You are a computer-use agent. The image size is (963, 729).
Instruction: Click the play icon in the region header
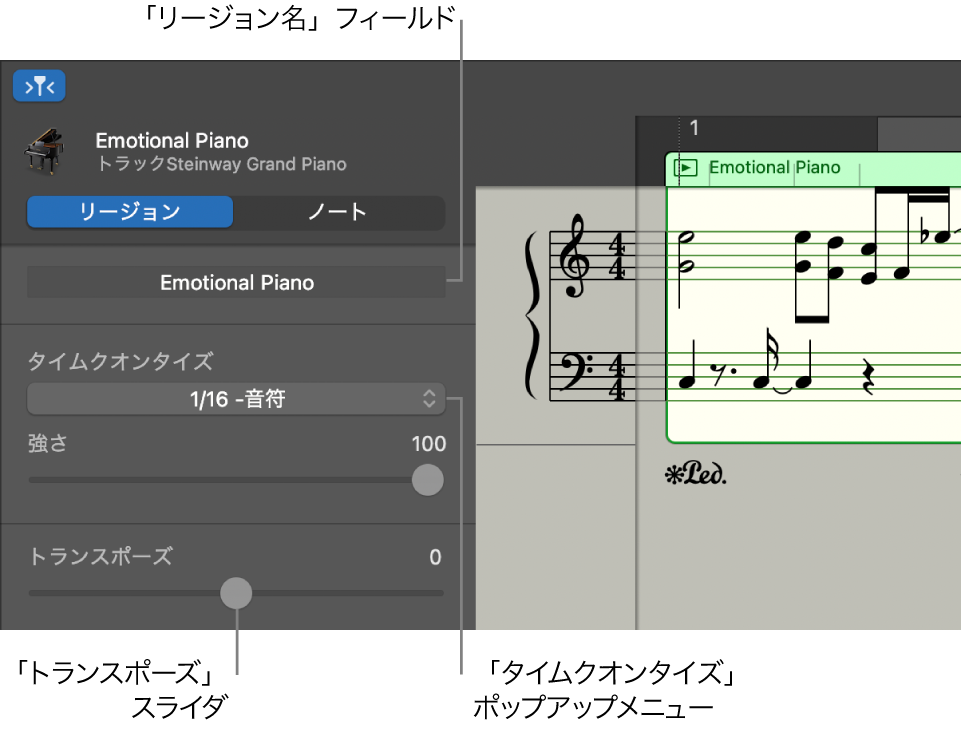[685, 168]
